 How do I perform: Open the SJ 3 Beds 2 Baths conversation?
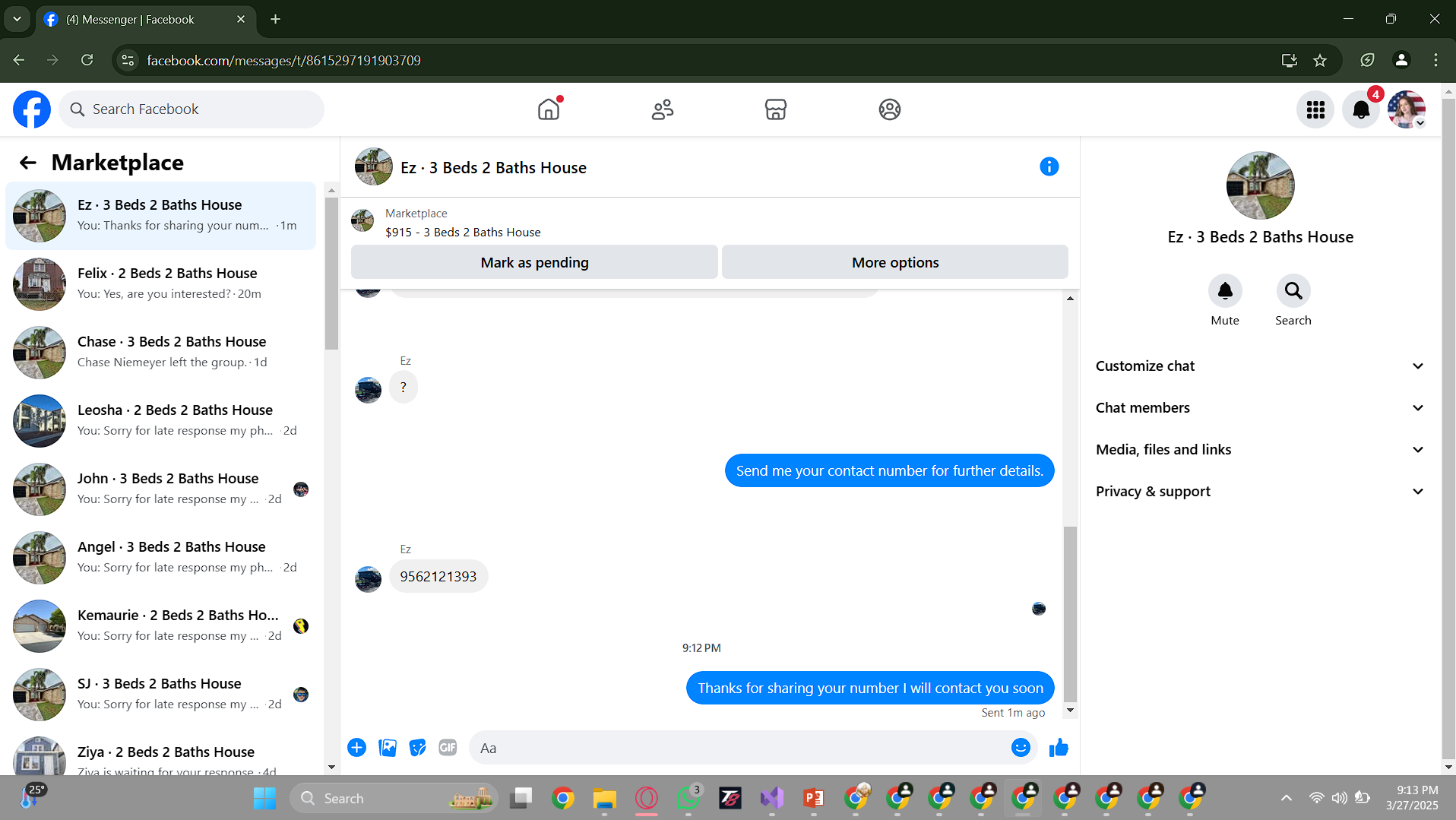coord(160,695)
